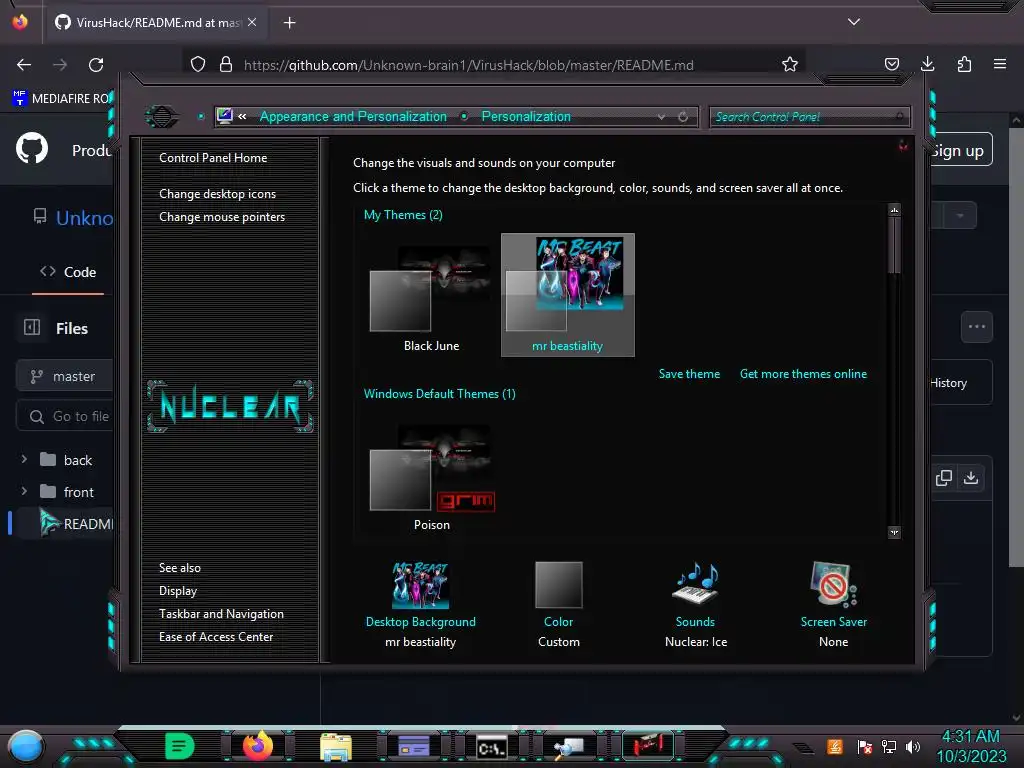Refresh the Control Panel address bar
Screen dimensions: 1024x768
[x=682, y=117]
